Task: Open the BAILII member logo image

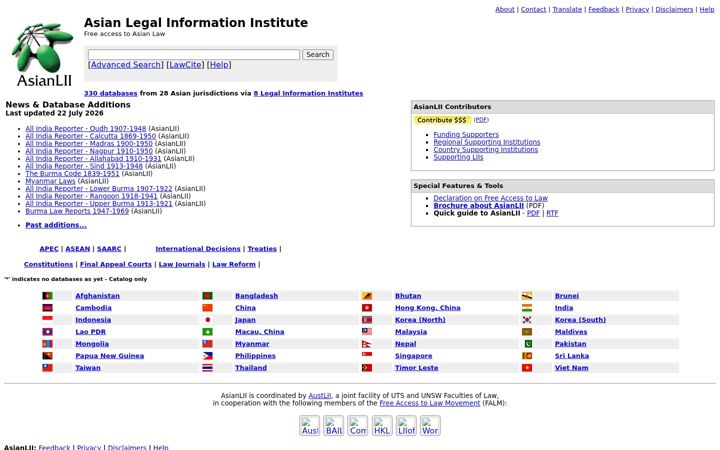Action: tap(333, 426)
